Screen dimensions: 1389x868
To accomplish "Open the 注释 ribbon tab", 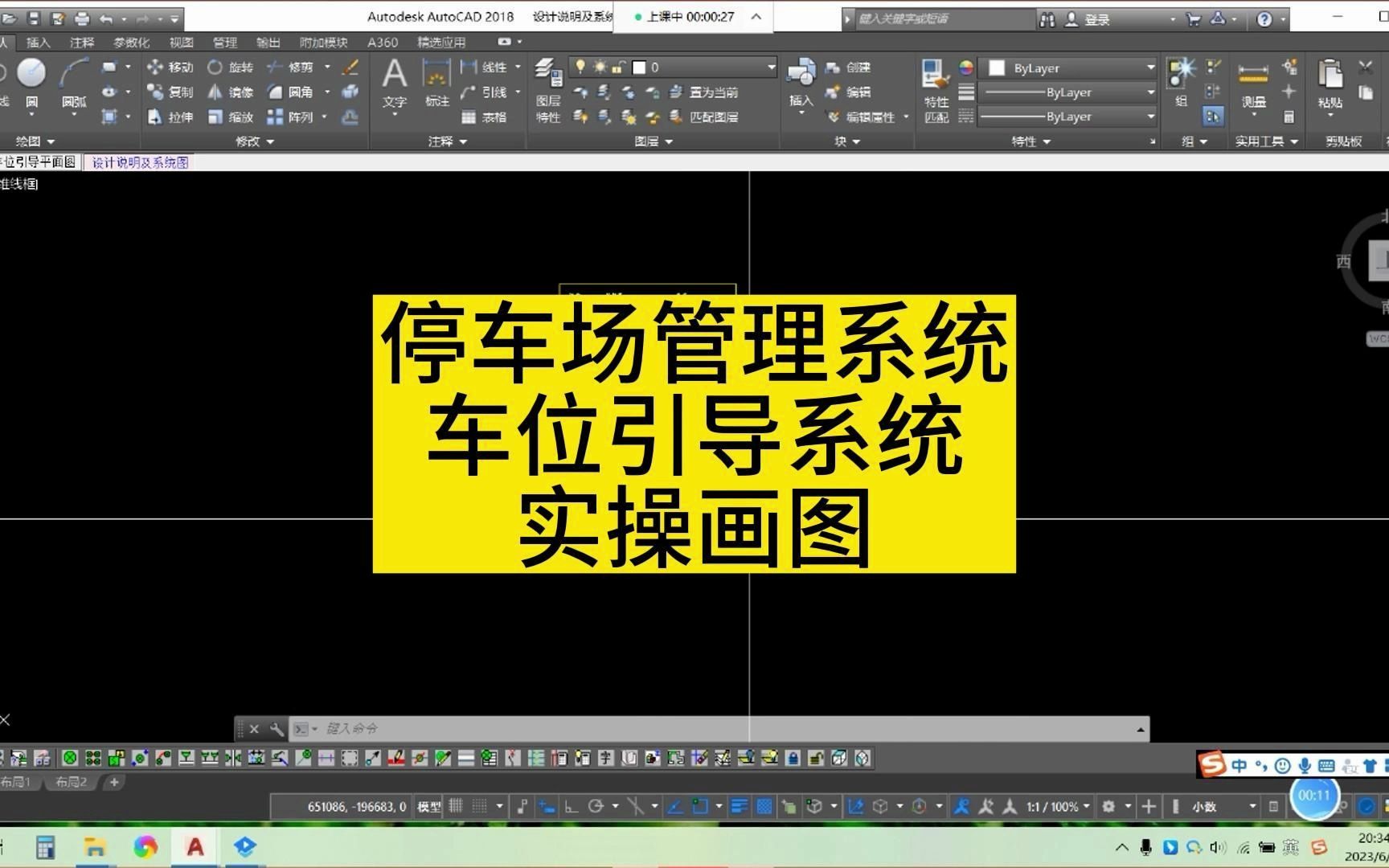I will [82, 43].
